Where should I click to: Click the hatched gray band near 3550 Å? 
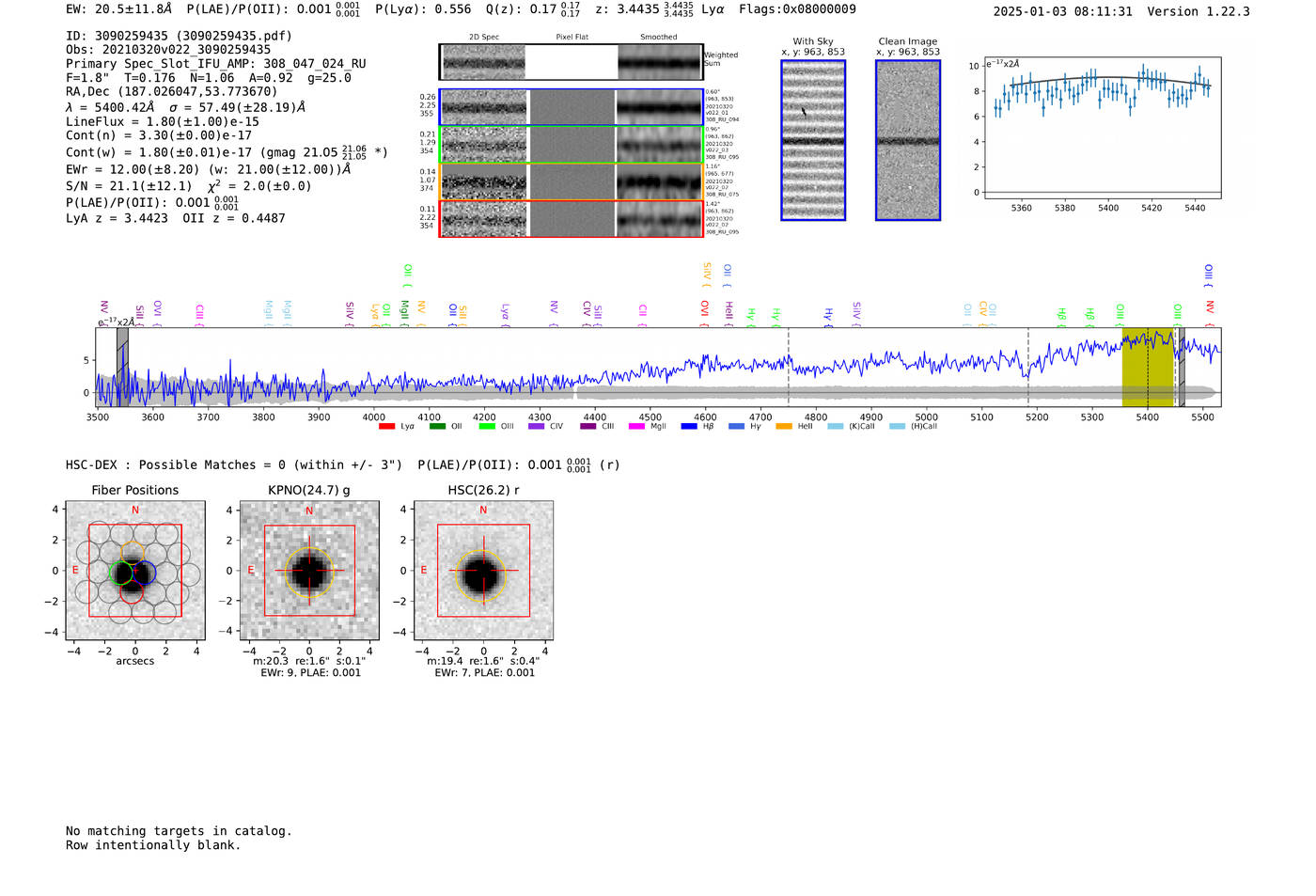coord(122,367)
